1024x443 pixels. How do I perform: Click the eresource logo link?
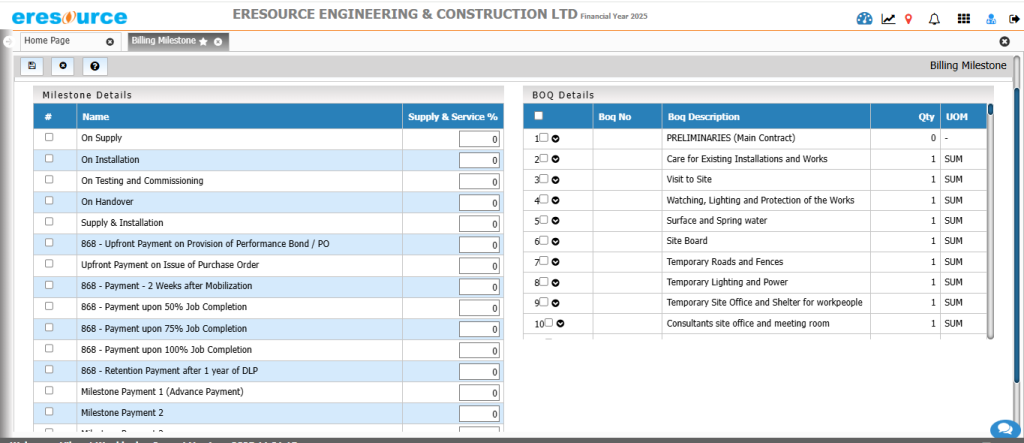68,18
